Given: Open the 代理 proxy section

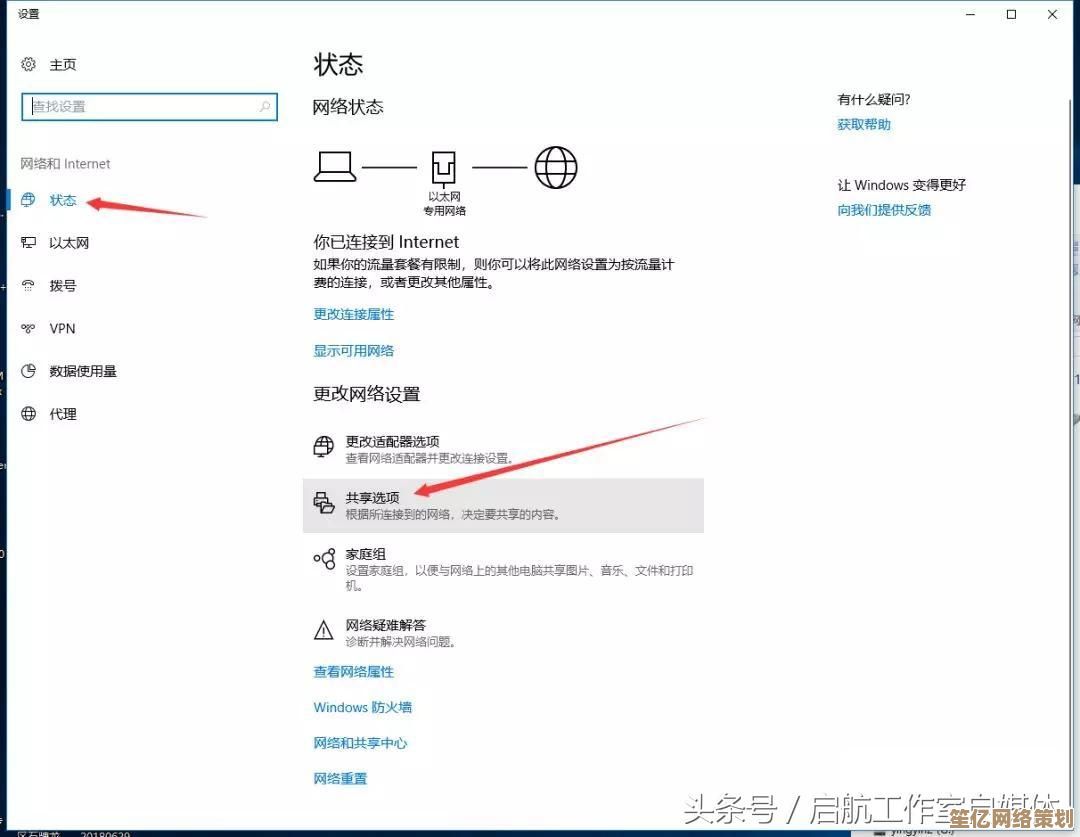Looking at the screenshot, I should (x=63, y=414).
